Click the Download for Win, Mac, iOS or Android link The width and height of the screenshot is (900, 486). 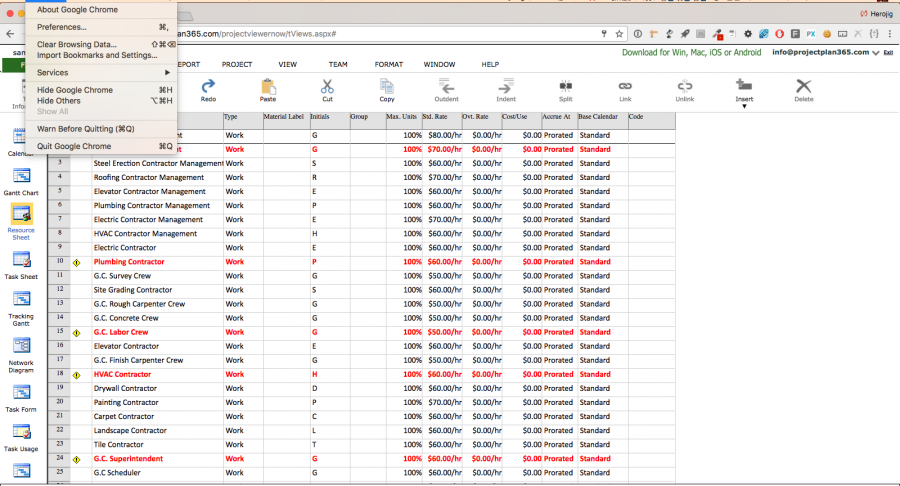[x=691, y=52]
